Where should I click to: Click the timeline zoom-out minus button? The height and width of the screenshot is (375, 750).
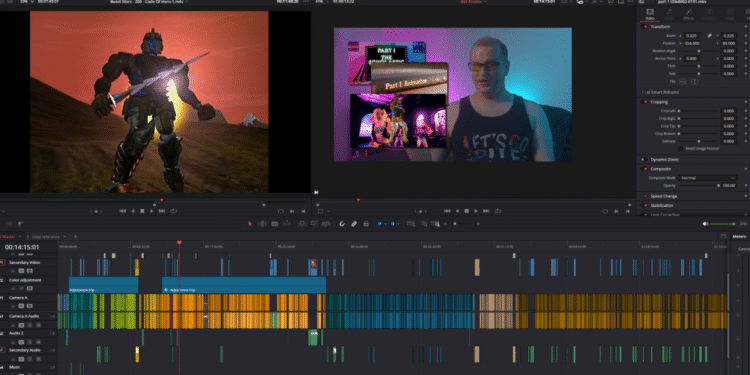click(445, 223)
